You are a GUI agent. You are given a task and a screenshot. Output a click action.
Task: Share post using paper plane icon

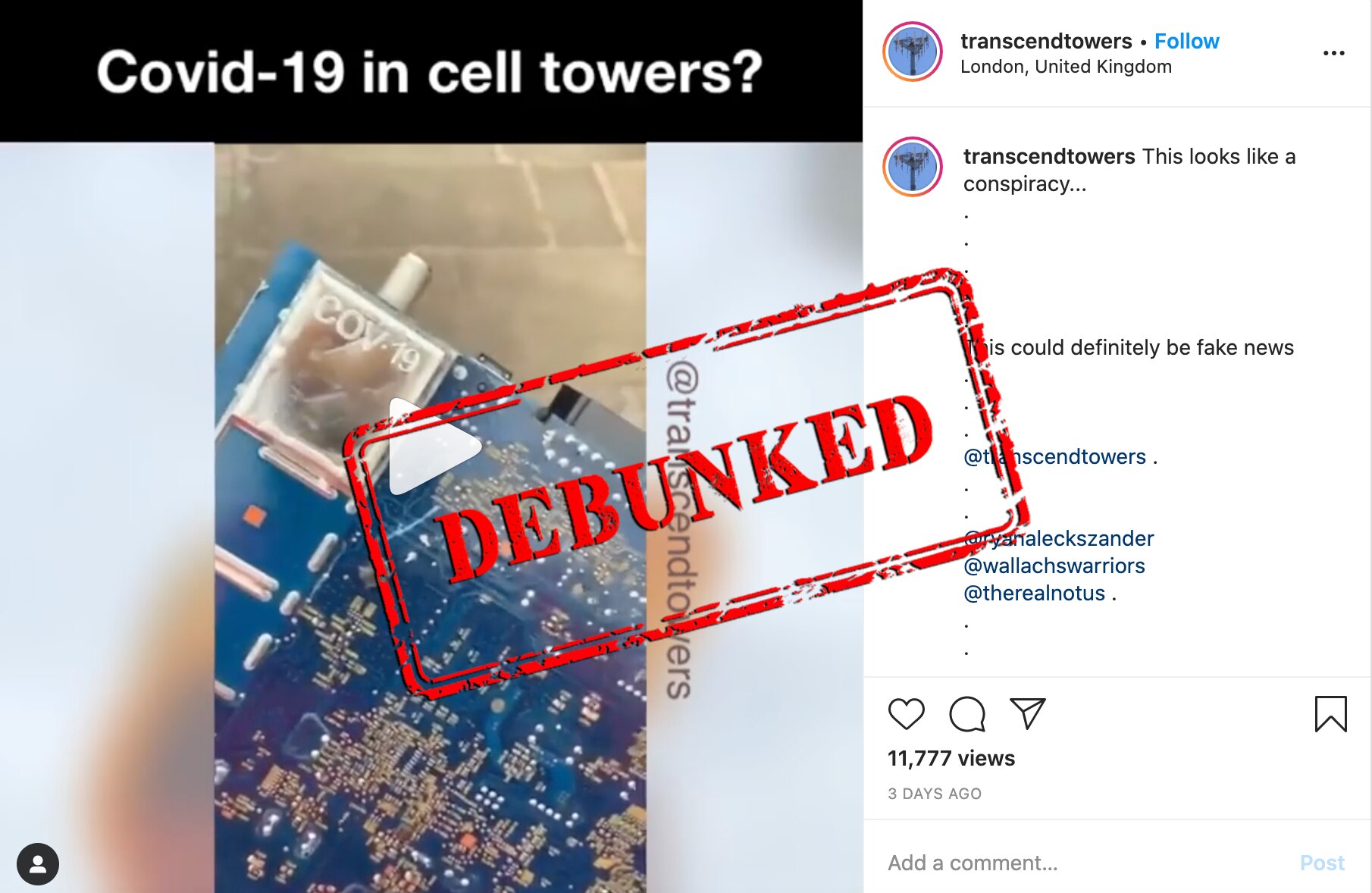pyautogui.click(x=1028, y=713)
